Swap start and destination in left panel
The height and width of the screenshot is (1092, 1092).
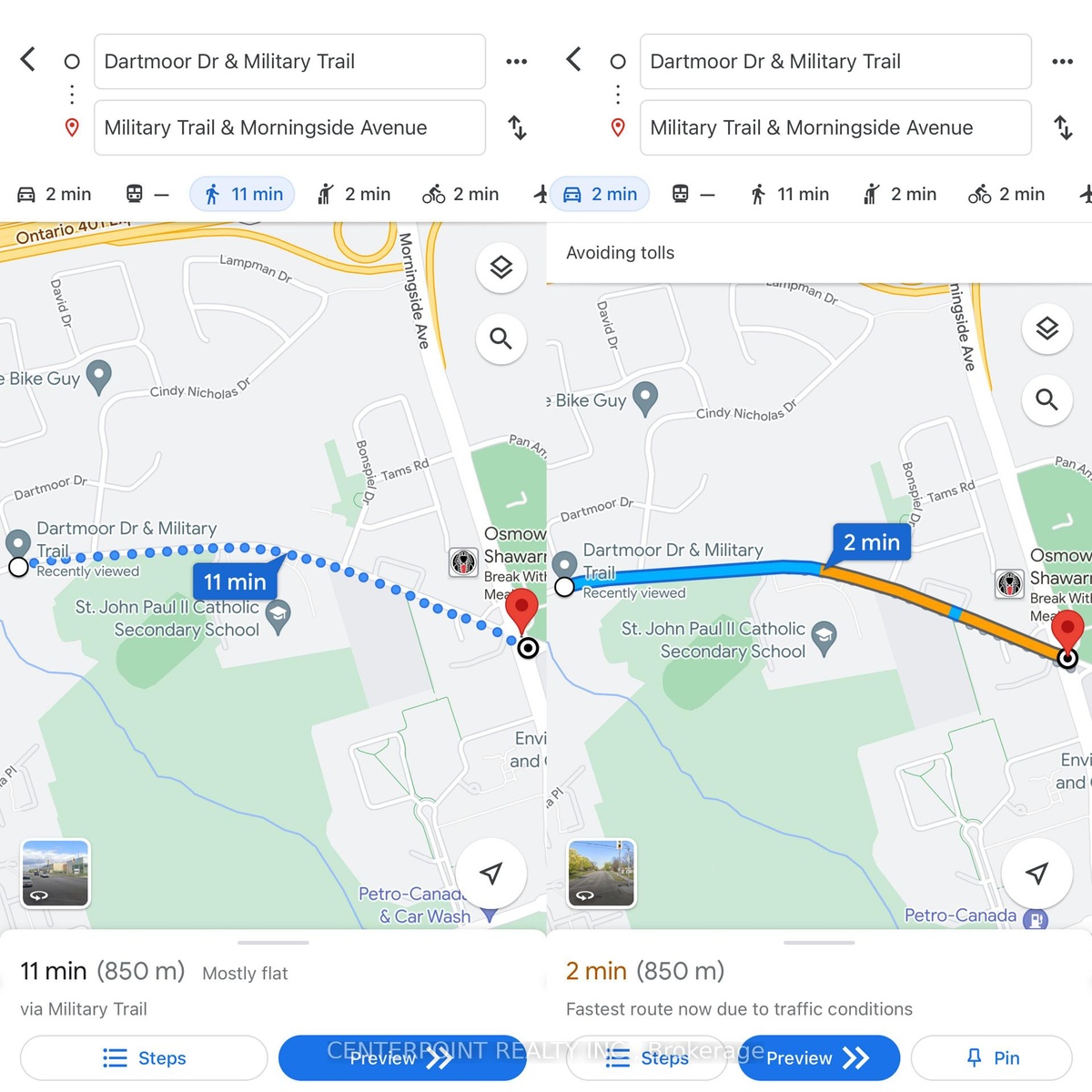point(517,127)
